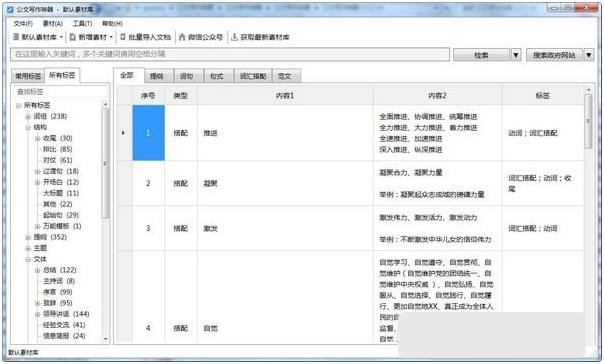Select the 致辞 (95) tag
This screenshot has width=604, height=364.
(x=57, y=303)
